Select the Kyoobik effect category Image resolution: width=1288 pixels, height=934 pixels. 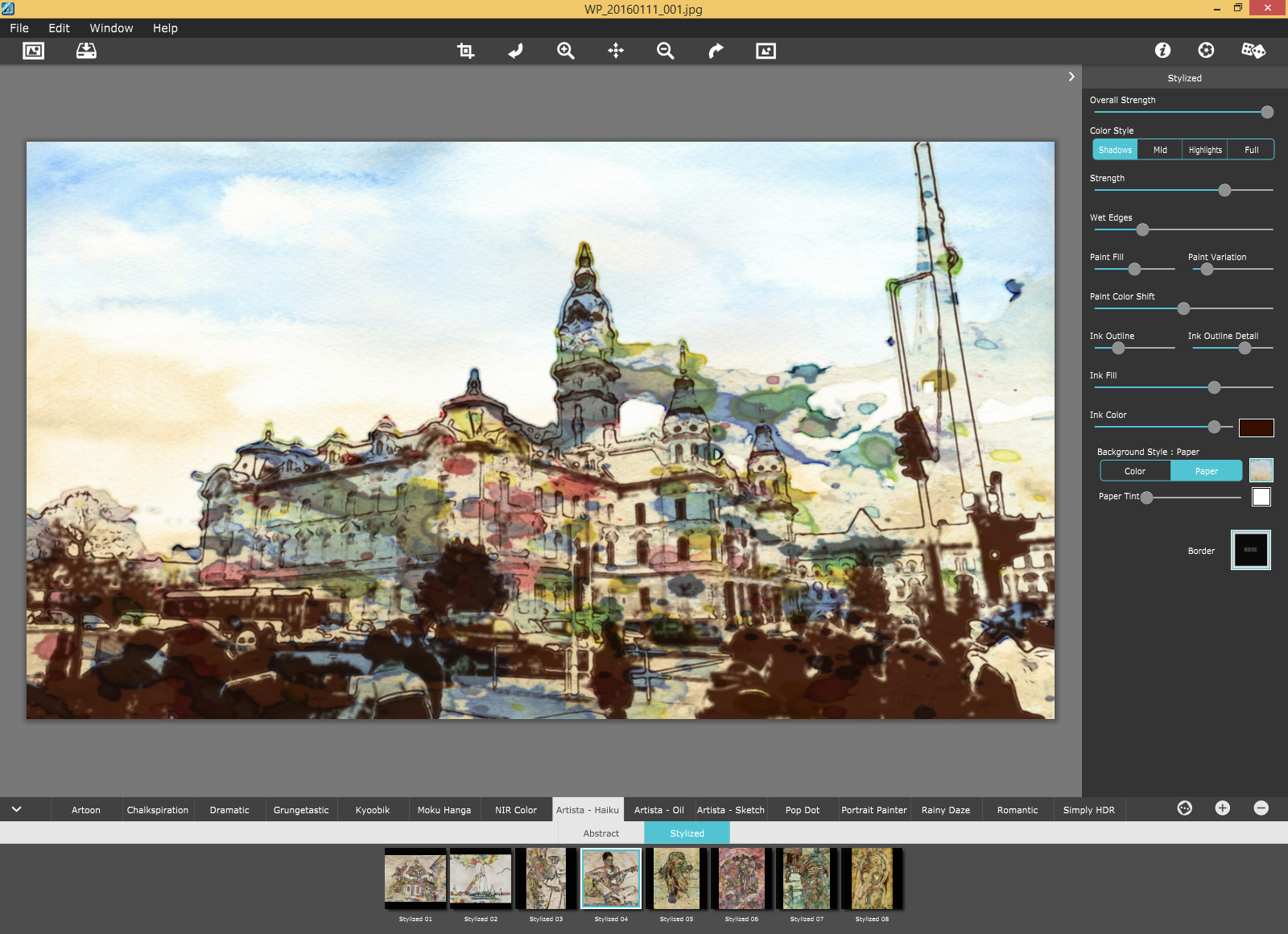pos(373,810)
